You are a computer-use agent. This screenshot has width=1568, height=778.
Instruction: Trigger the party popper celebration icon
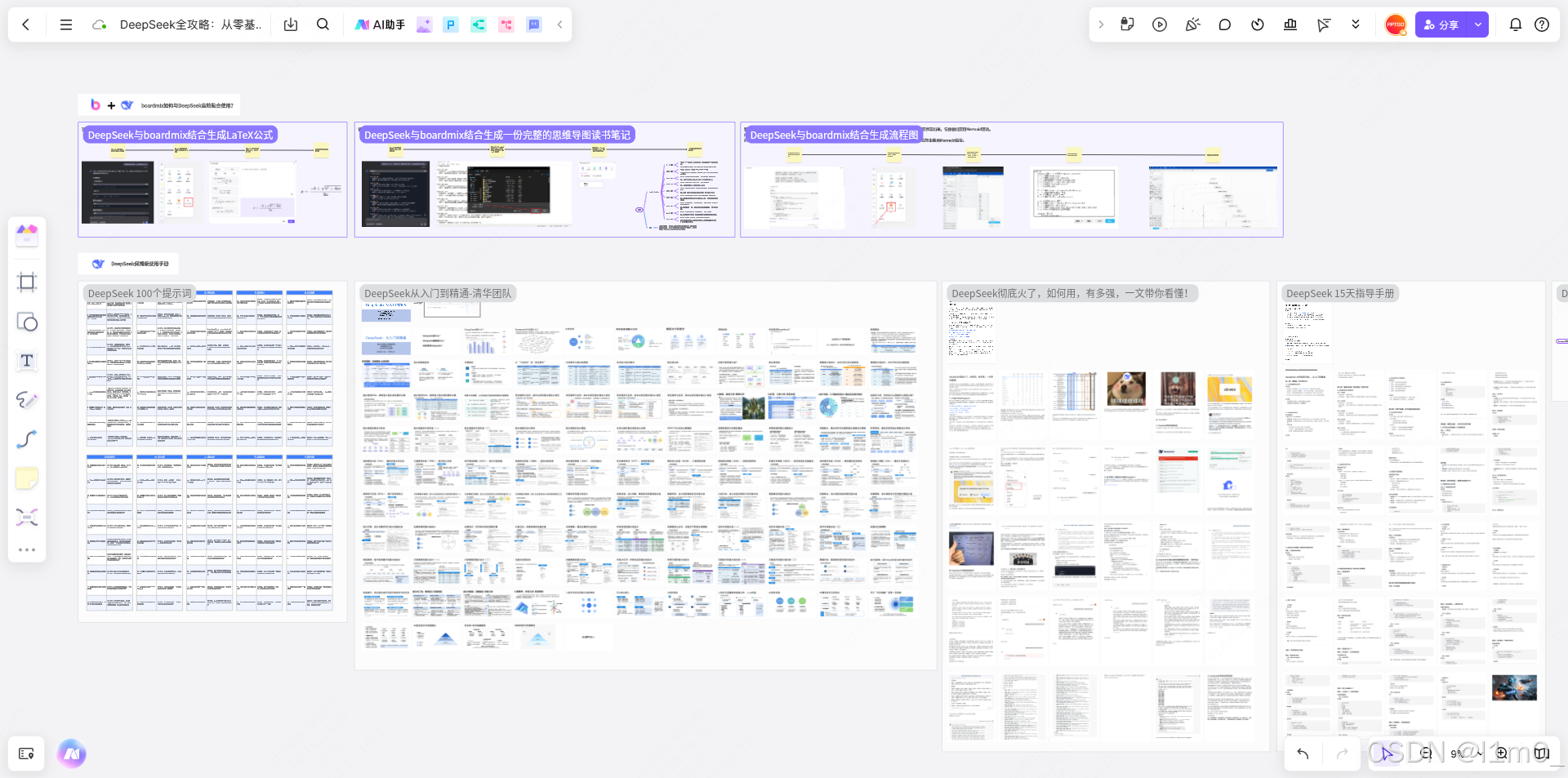1192,24
